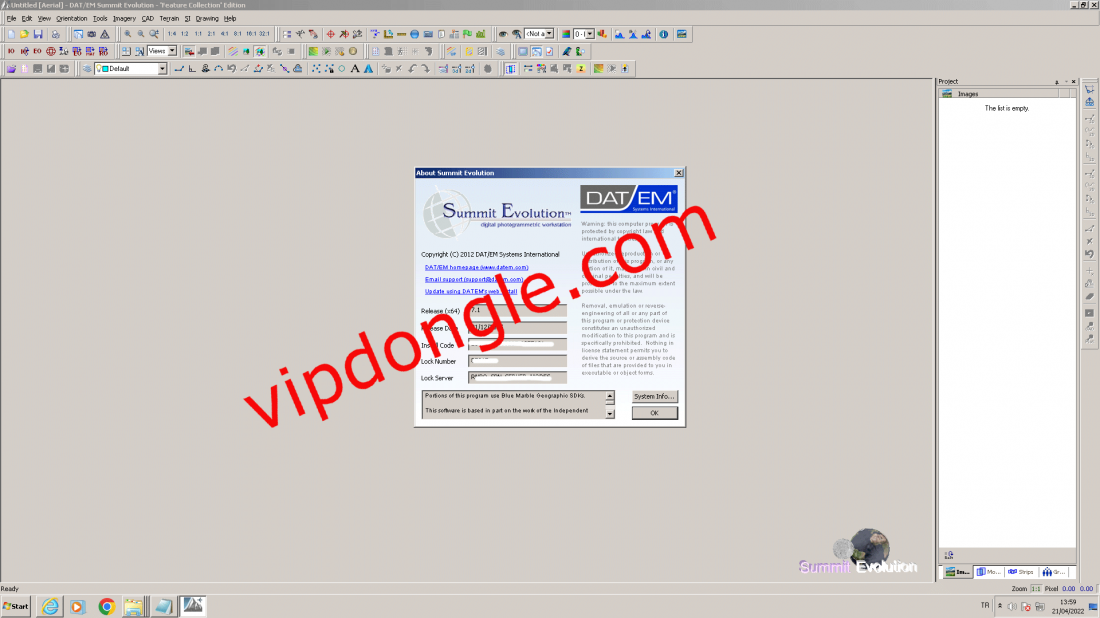
Task: Click the blue information icon on the toolbar
Action: 663,33
